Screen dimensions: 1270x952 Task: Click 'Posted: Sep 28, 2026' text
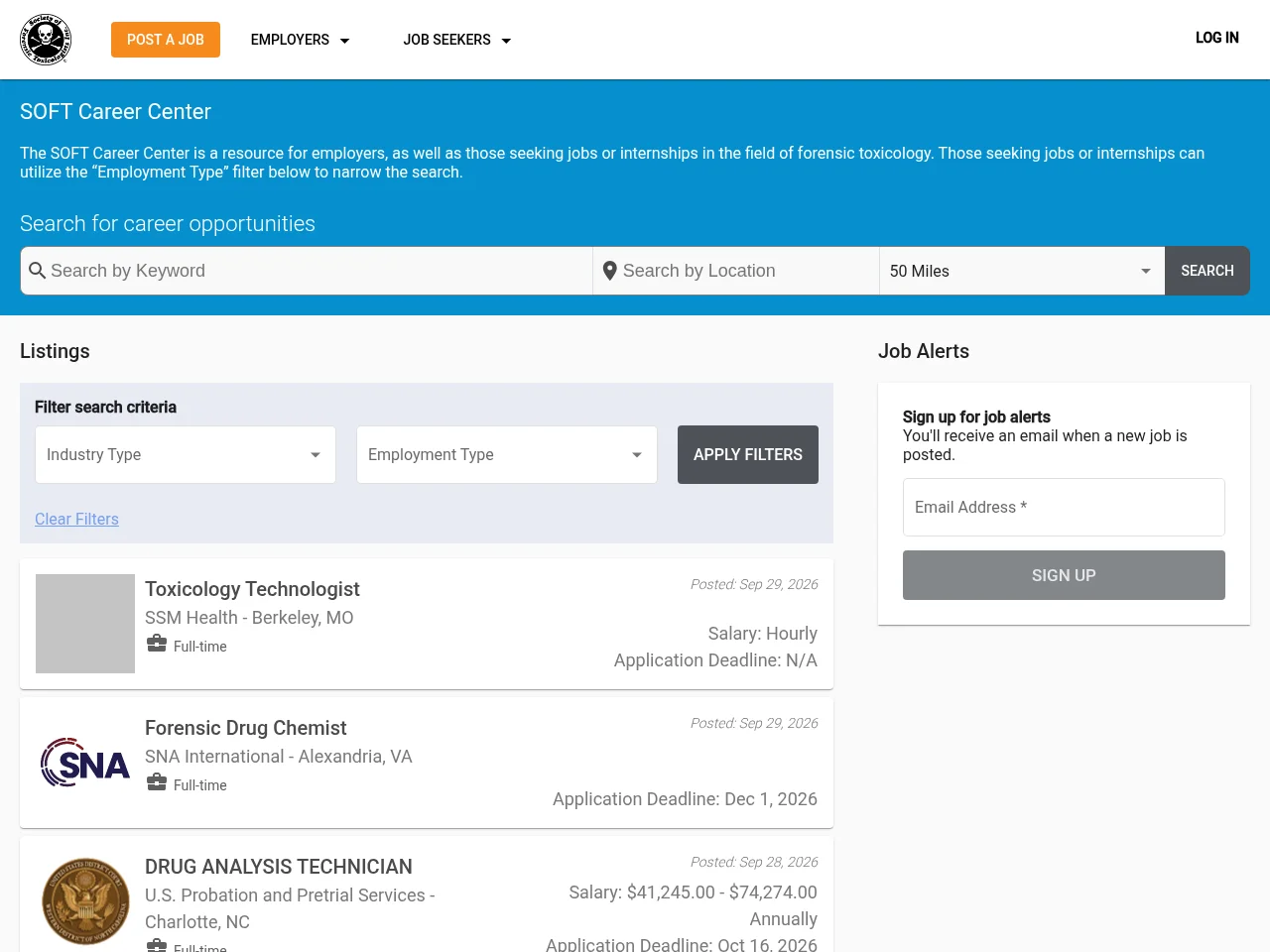point(754,862)
